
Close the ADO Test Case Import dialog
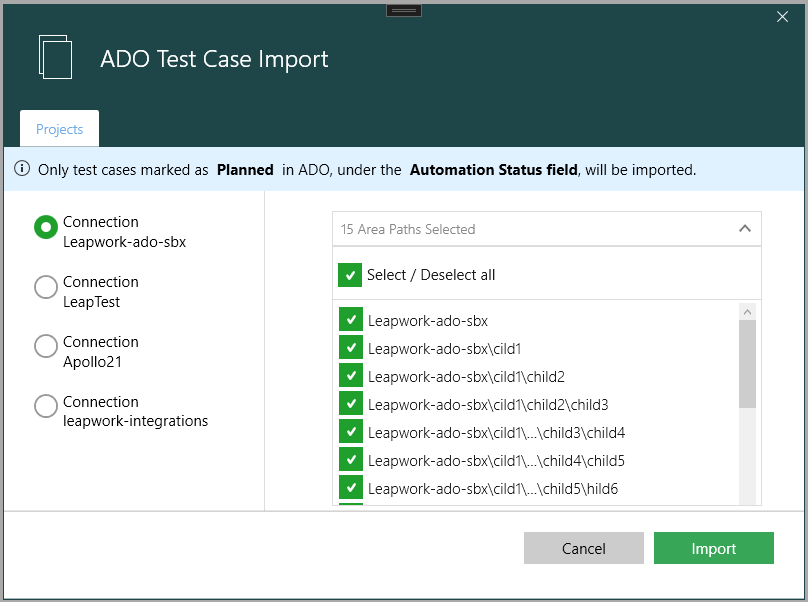tap(783, 16)
